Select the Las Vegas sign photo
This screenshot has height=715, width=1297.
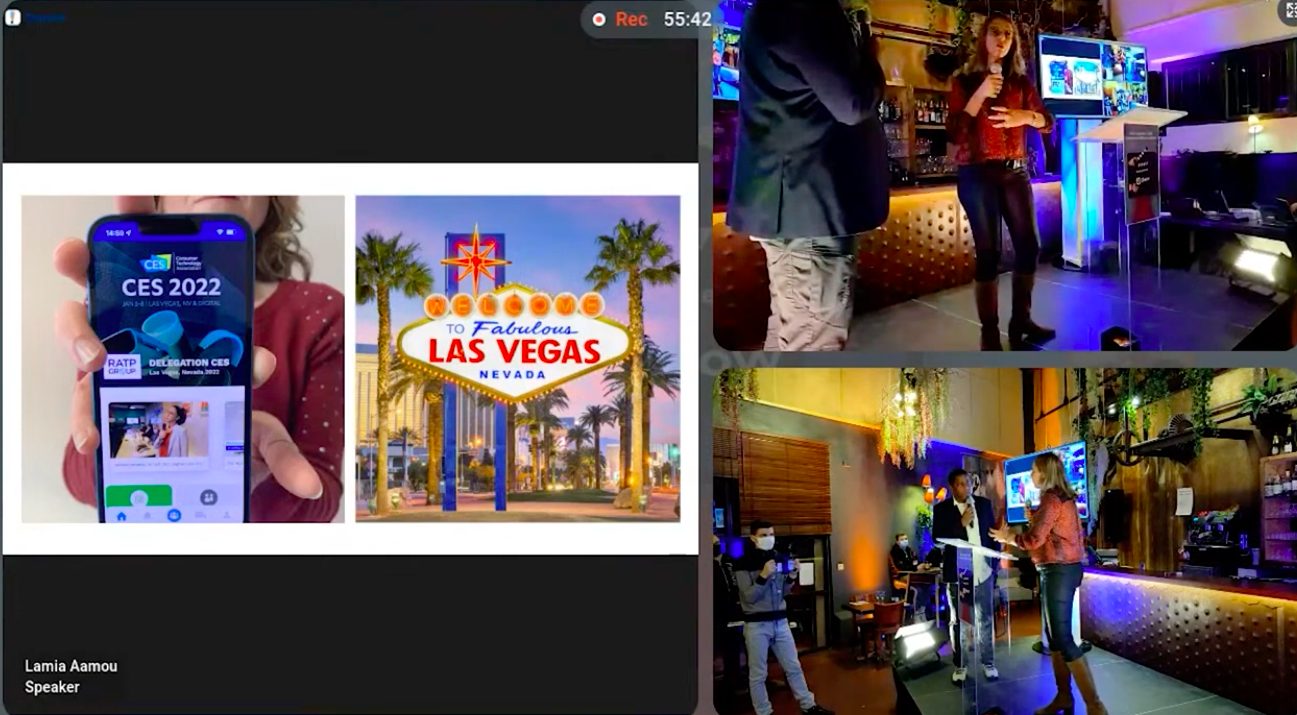click(518, 359)
